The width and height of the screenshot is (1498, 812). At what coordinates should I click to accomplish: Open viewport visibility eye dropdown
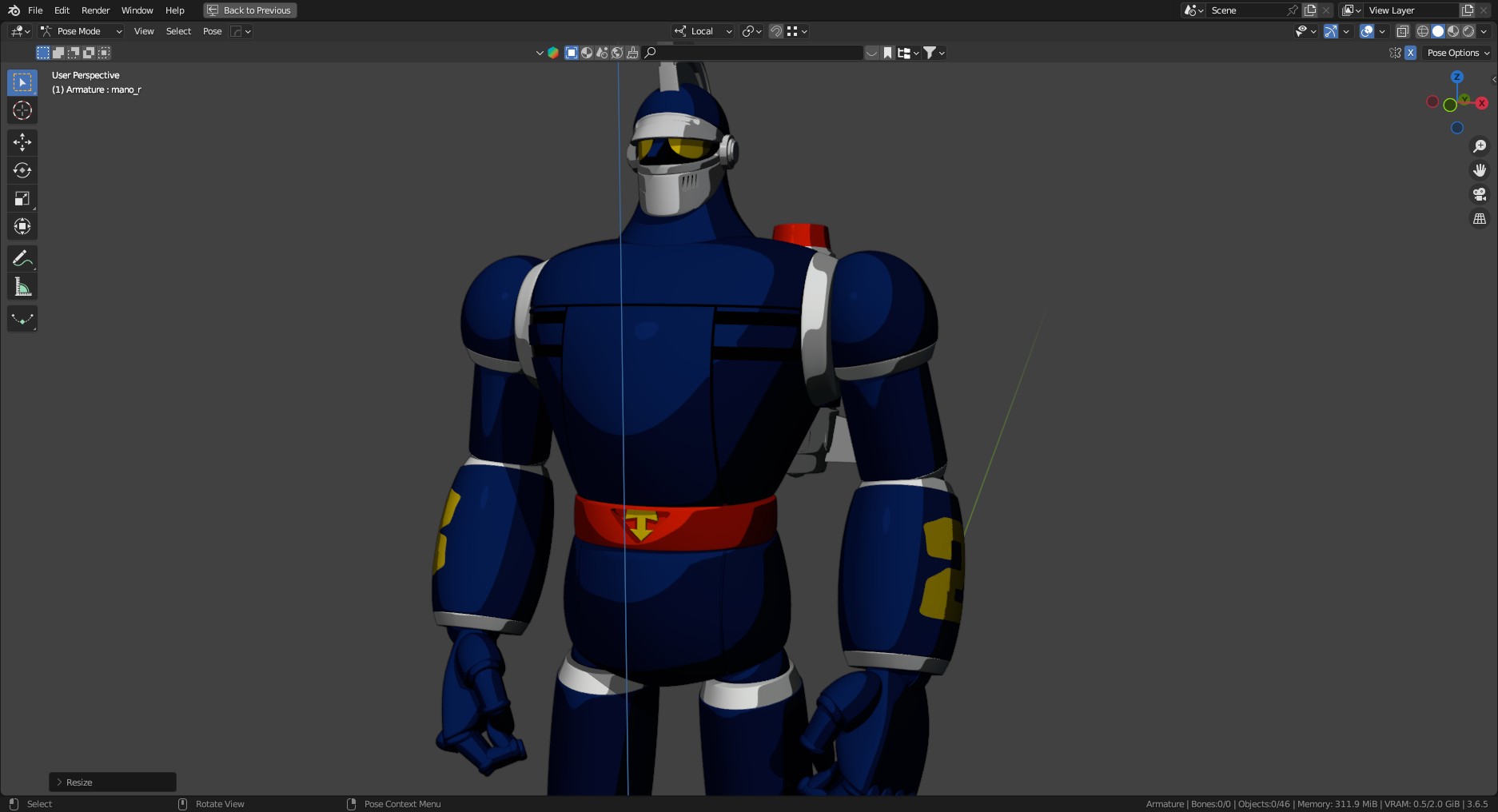[1305, 31]
